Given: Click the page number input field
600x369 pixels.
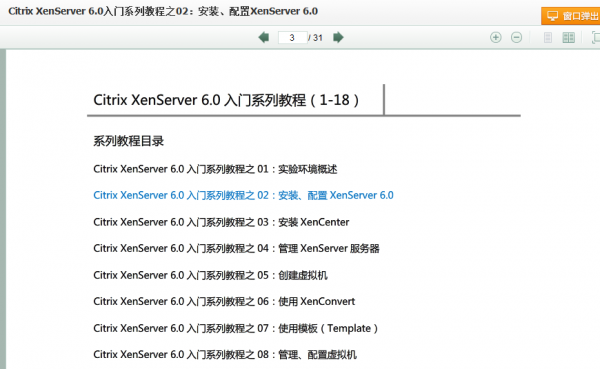Looking at the screenshot, I should click(x=292, y=38).
